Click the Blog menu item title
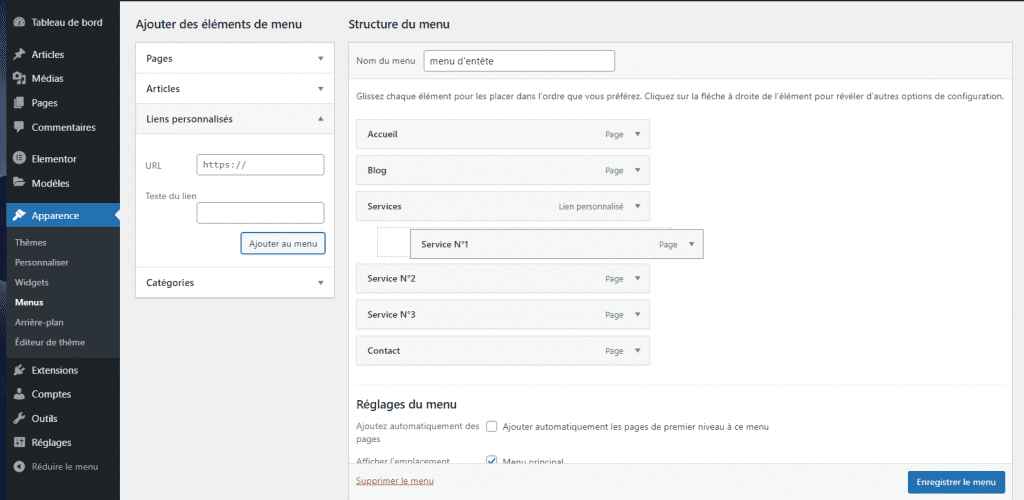The width and height of the screenshot is (1024, 500). (x=377, y=170)
